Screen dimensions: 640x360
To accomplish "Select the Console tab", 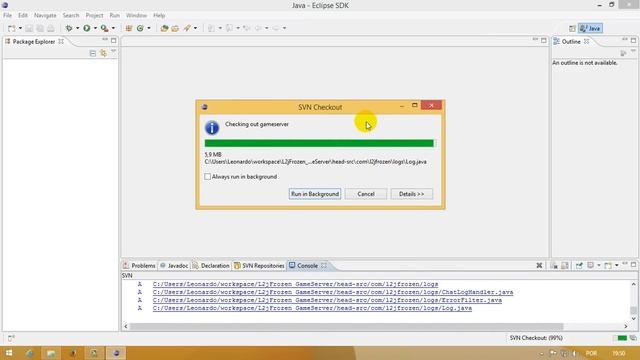I will 307,266.
